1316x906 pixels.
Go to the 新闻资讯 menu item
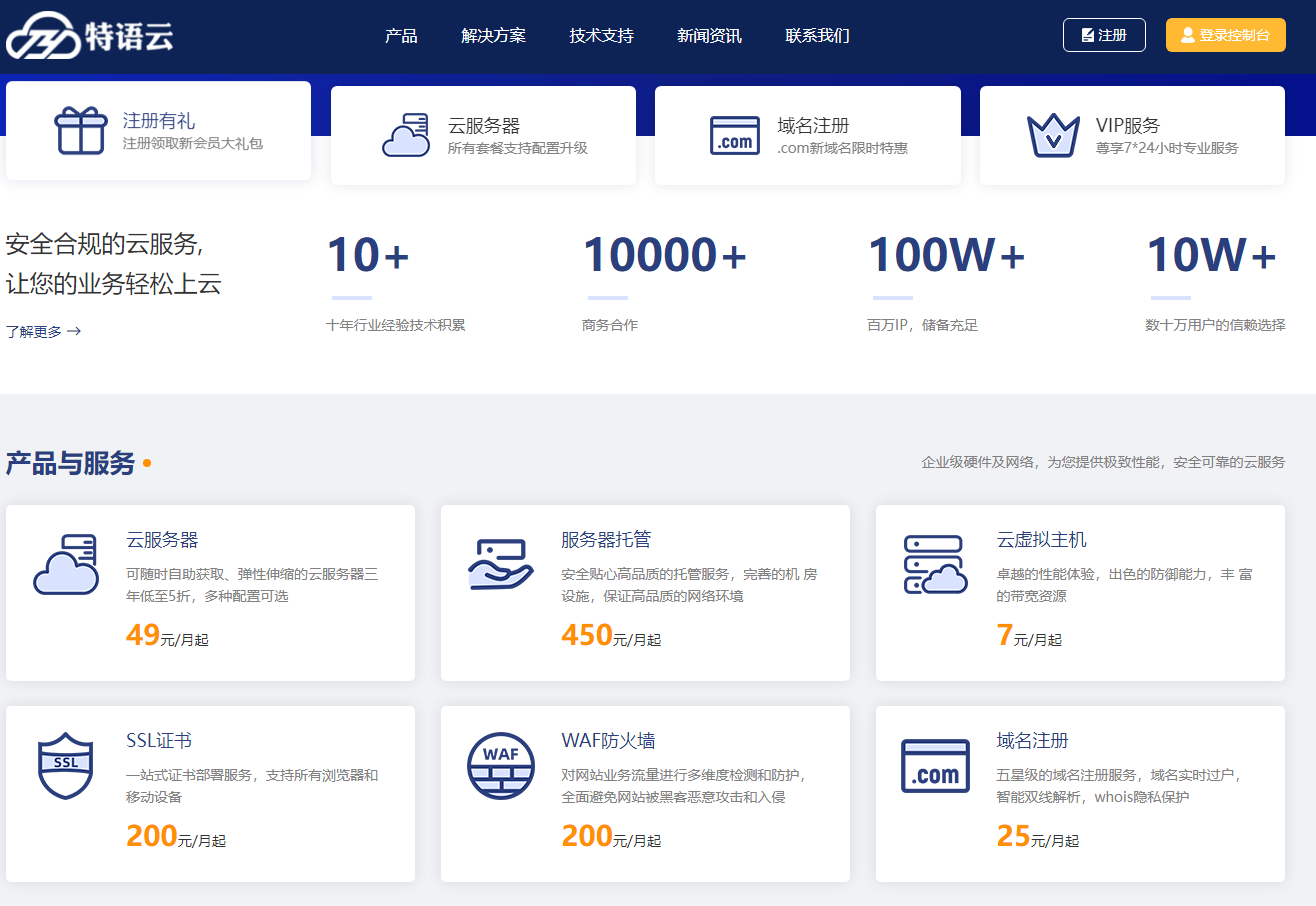click(x=709, y=35)
